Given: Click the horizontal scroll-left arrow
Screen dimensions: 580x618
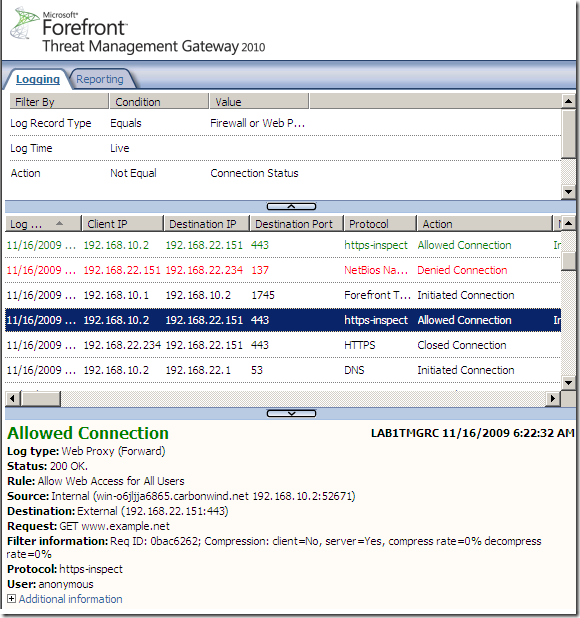Looking at the screenshot, I should [x=13, y=398].
